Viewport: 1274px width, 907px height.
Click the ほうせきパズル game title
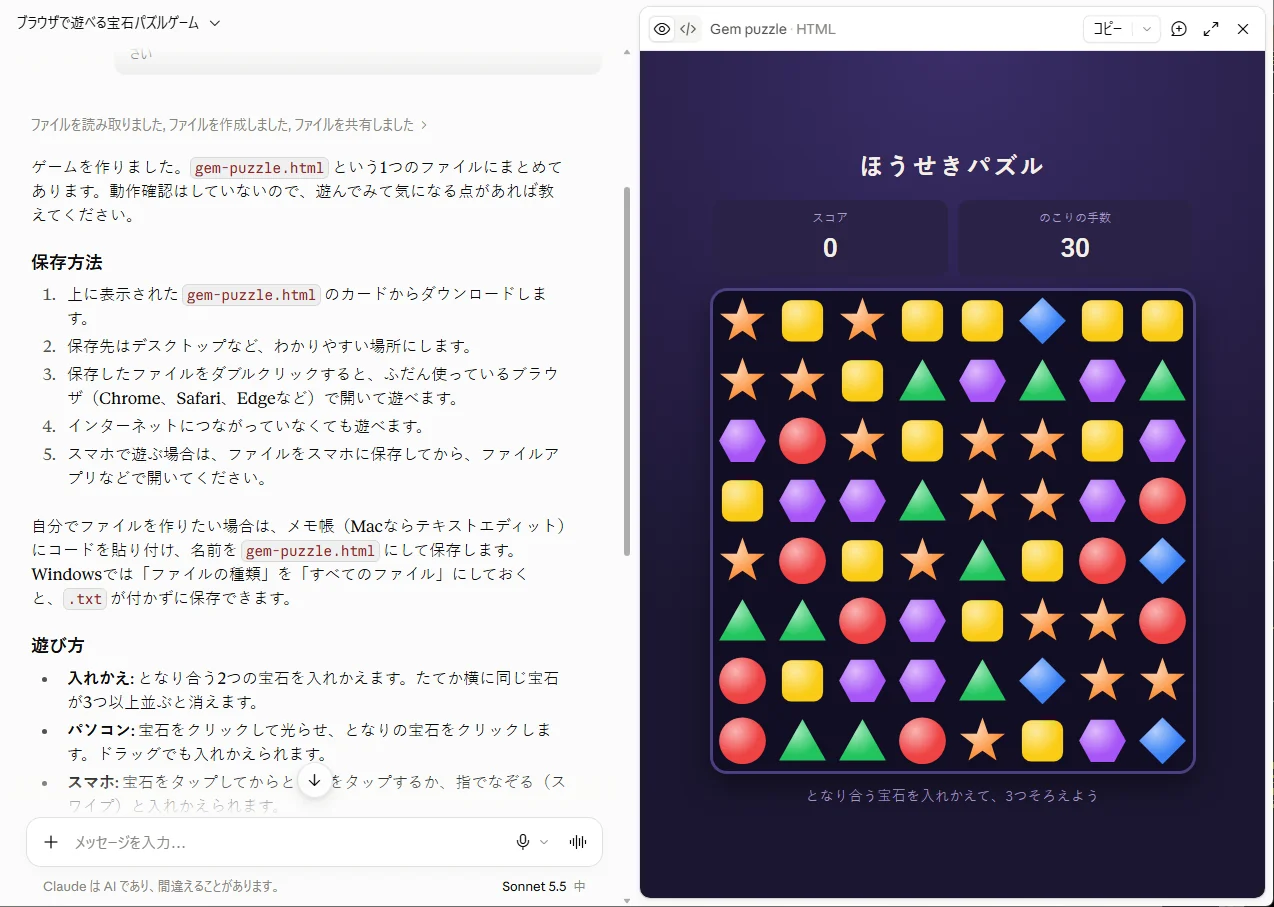pyautogui.click(x=952, y=166)
